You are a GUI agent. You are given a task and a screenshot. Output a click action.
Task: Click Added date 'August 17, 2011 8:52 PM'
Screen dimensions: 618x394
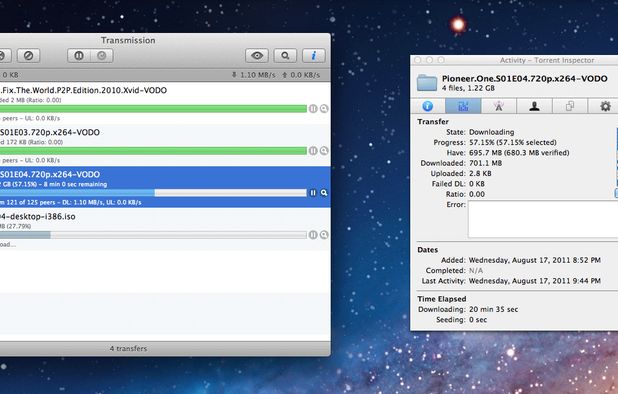(534, 260)
